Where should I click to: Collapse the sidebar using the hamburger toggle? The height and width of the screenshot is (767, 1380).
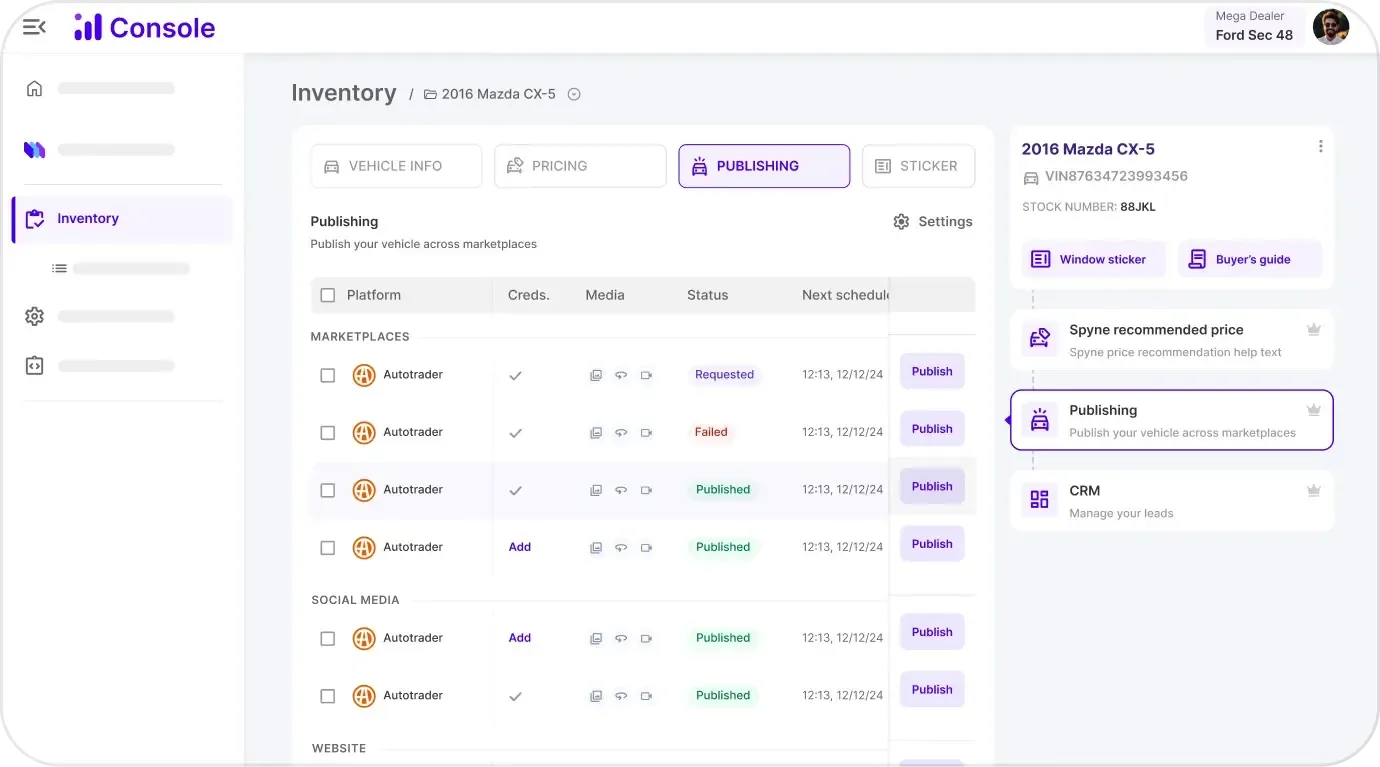point(33,27)
